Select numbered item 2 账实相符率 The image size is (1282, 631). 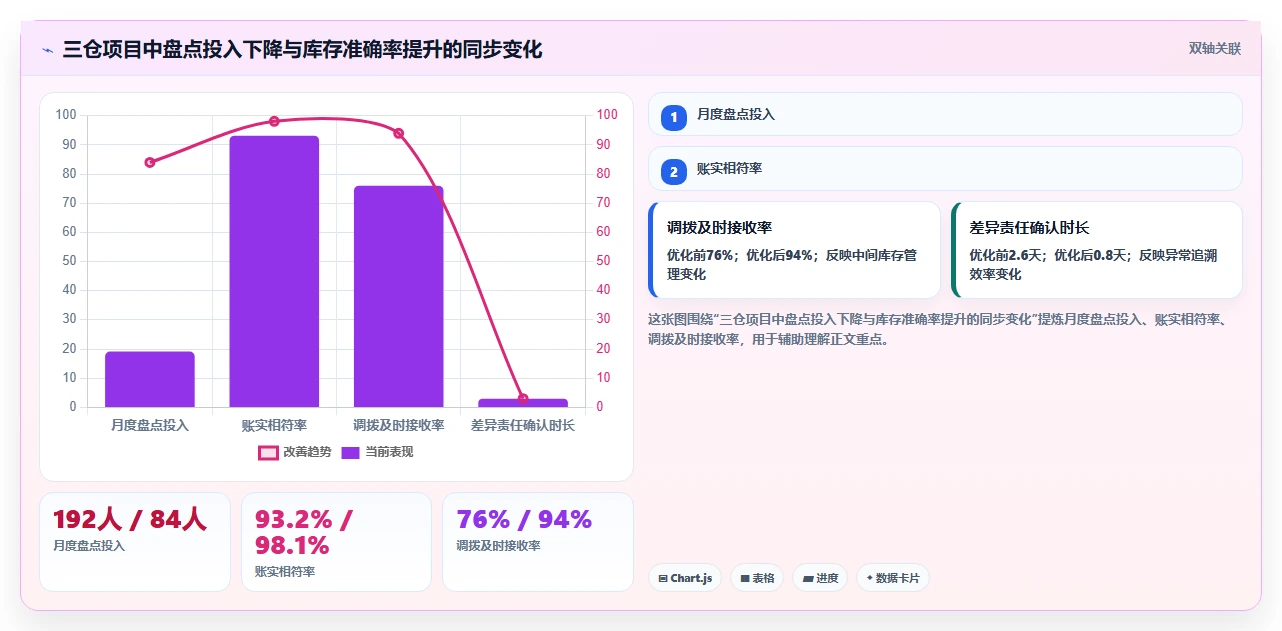(x=945, y=169)
